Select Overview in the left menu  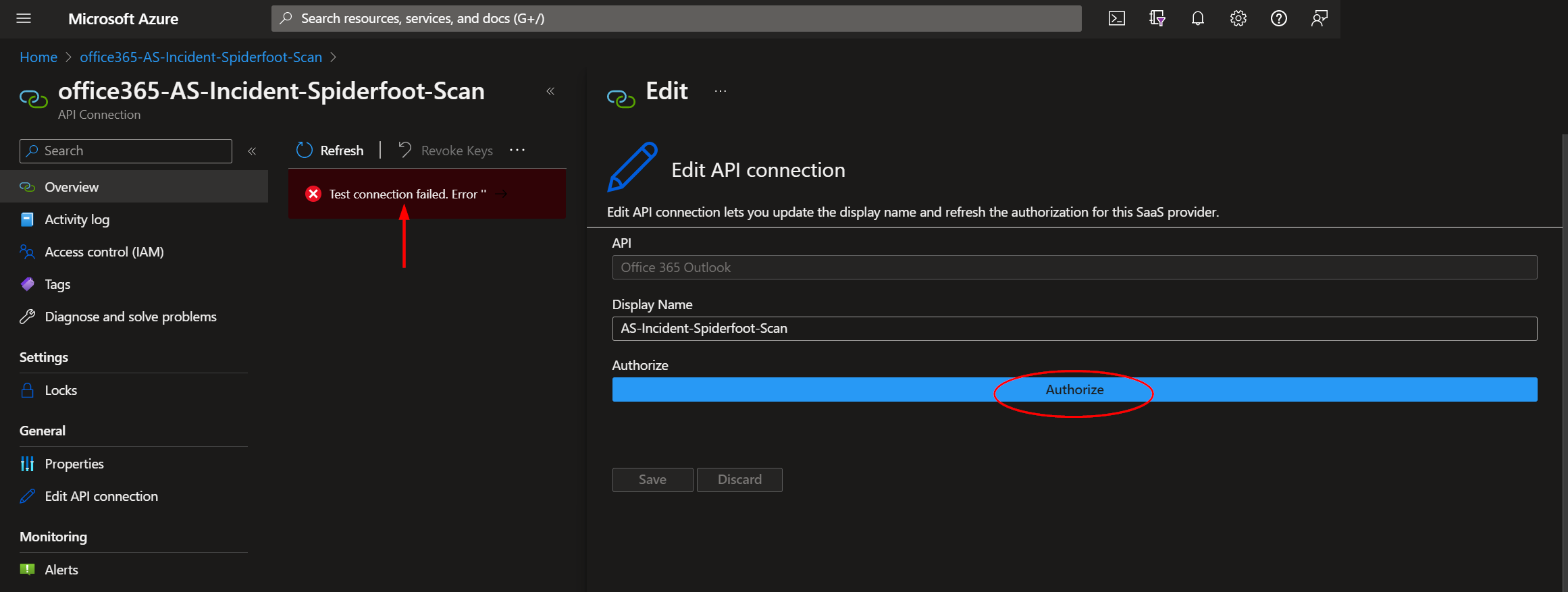click(134, 187)
